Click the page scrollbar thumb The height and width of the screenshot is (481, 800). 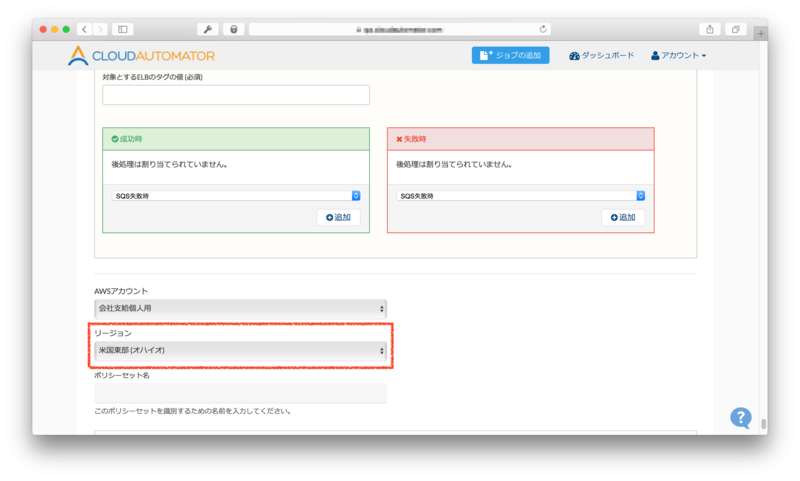pos(763,423)
